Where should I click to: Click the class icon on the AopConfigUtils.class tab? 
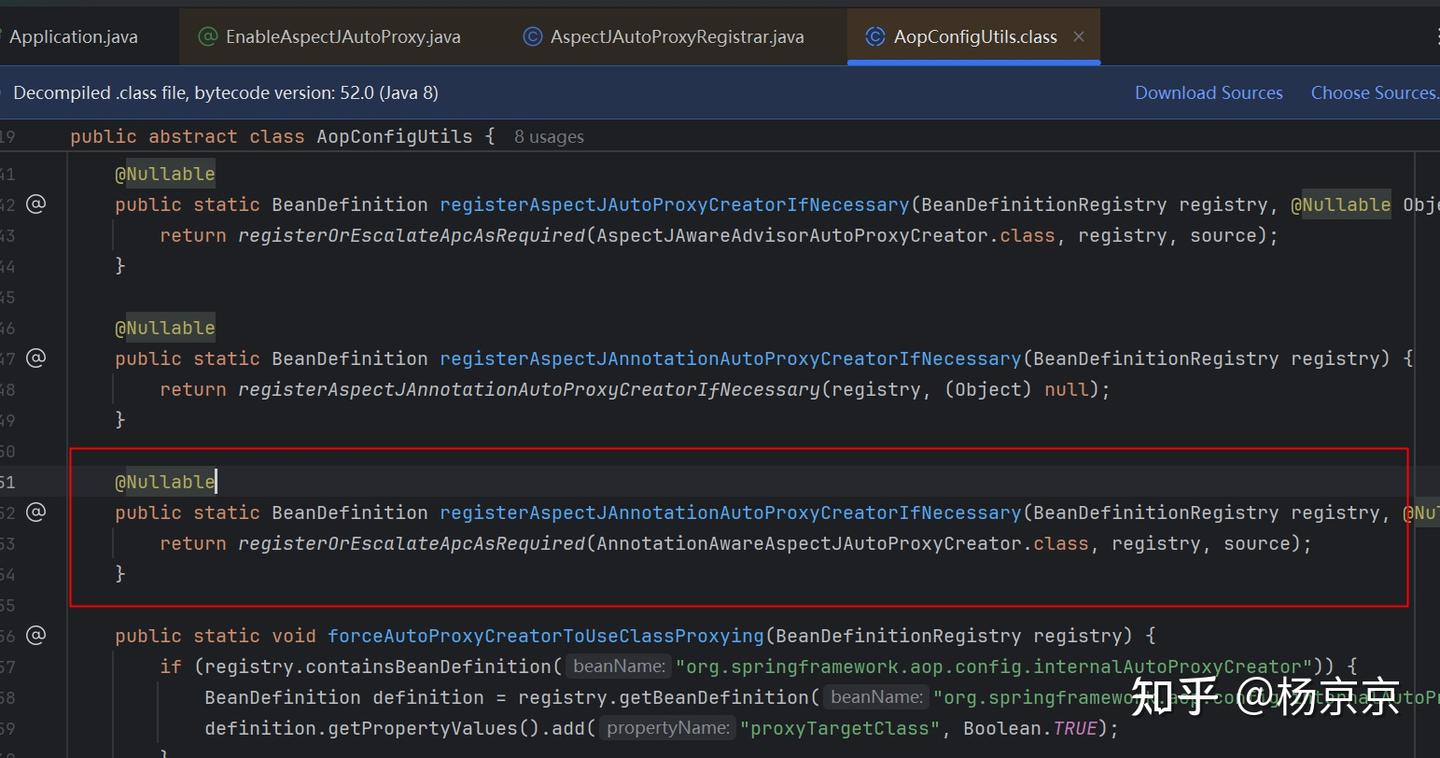[875, 37]
